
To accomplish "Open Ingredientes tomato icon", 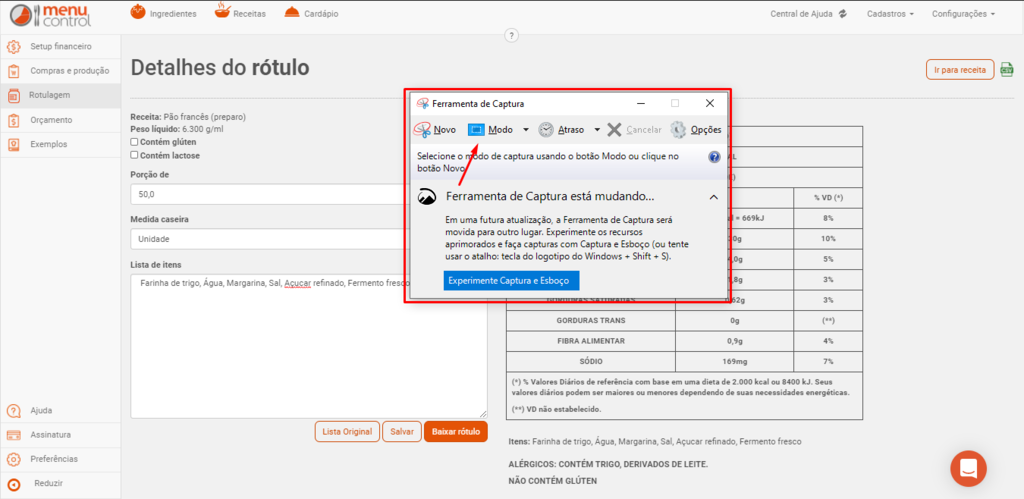I will tap(138, 12).
